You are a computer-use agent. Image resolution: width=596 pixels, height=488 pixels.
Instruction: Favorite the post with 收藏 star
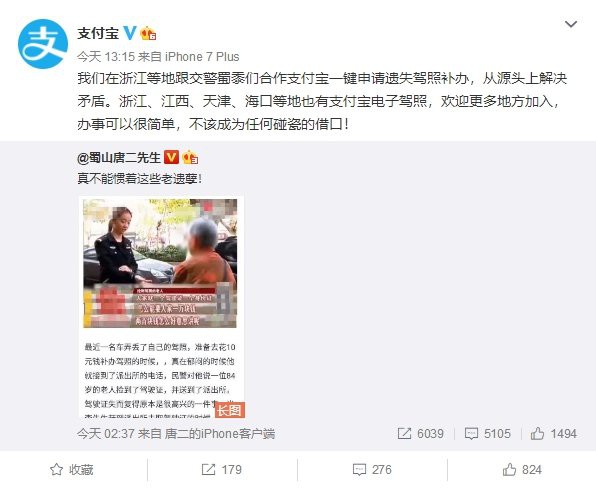click(x=71, y=470)
